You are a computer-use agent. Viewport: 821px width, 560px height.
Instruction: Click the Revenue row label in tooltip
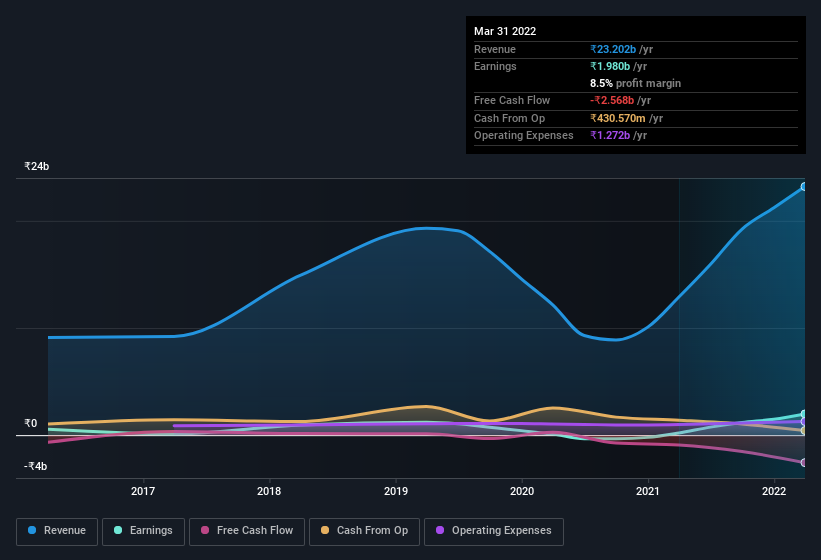[x=495, y=49]
